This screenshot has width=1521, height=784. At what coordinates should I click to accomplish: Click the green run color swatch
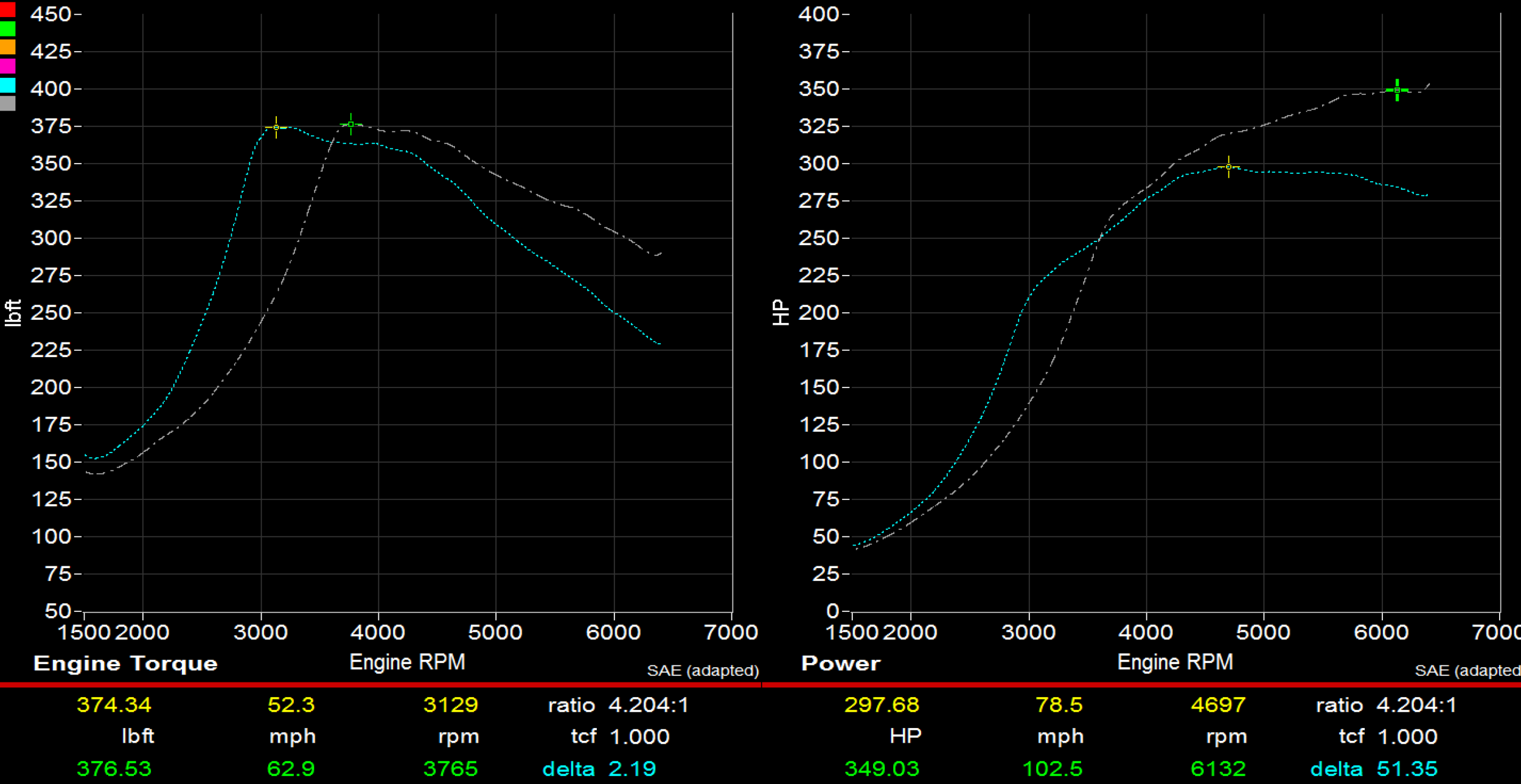(x=7, y=29)
